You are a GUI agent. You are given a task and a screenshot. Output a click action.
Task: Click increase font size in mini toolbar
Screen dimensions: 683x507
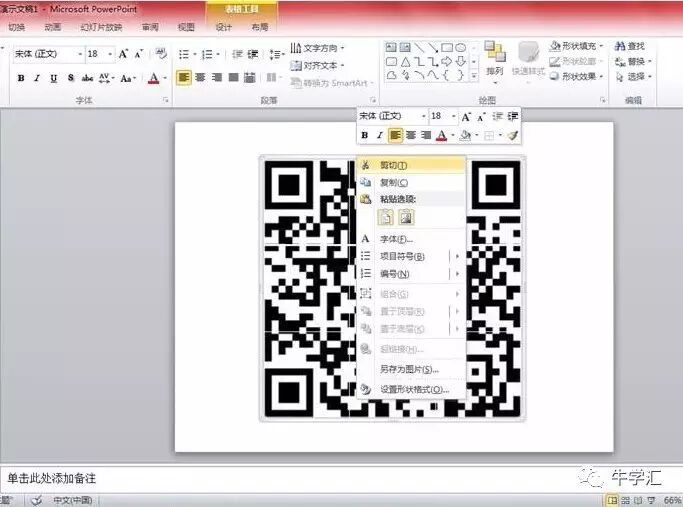(x=466, y=117)
